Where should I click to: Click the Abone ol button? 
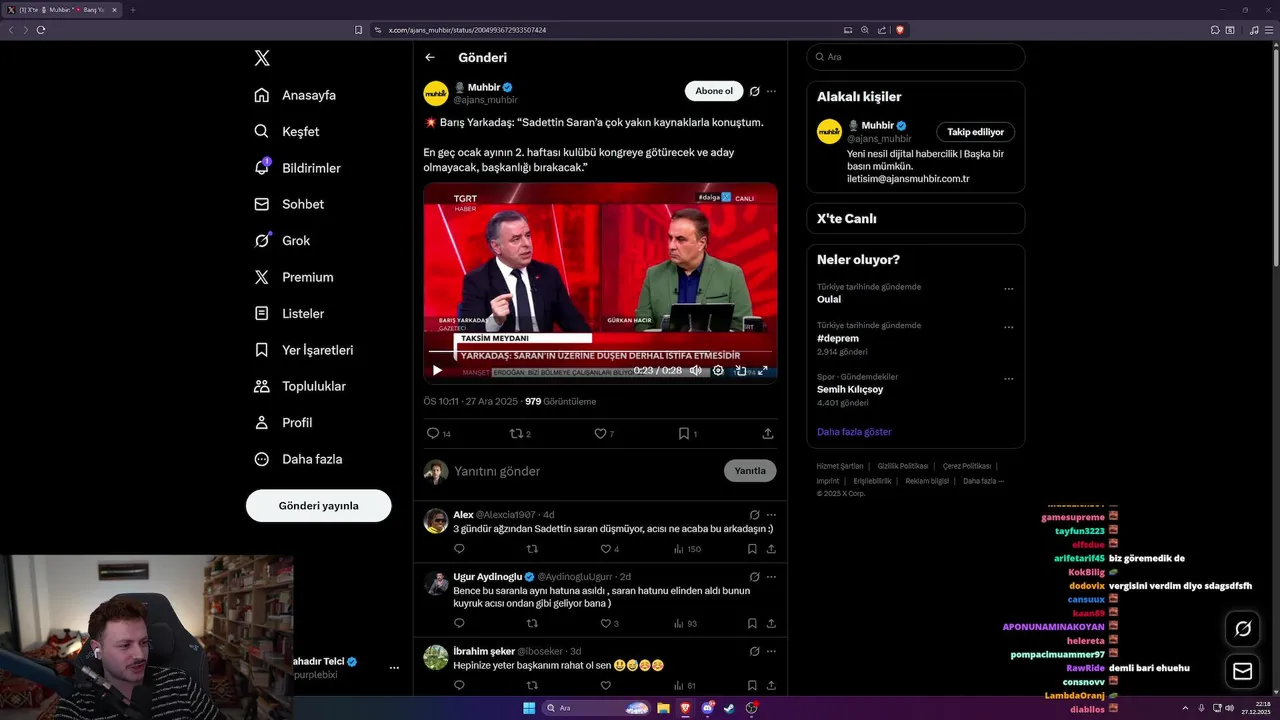click(x=714, y=91)
